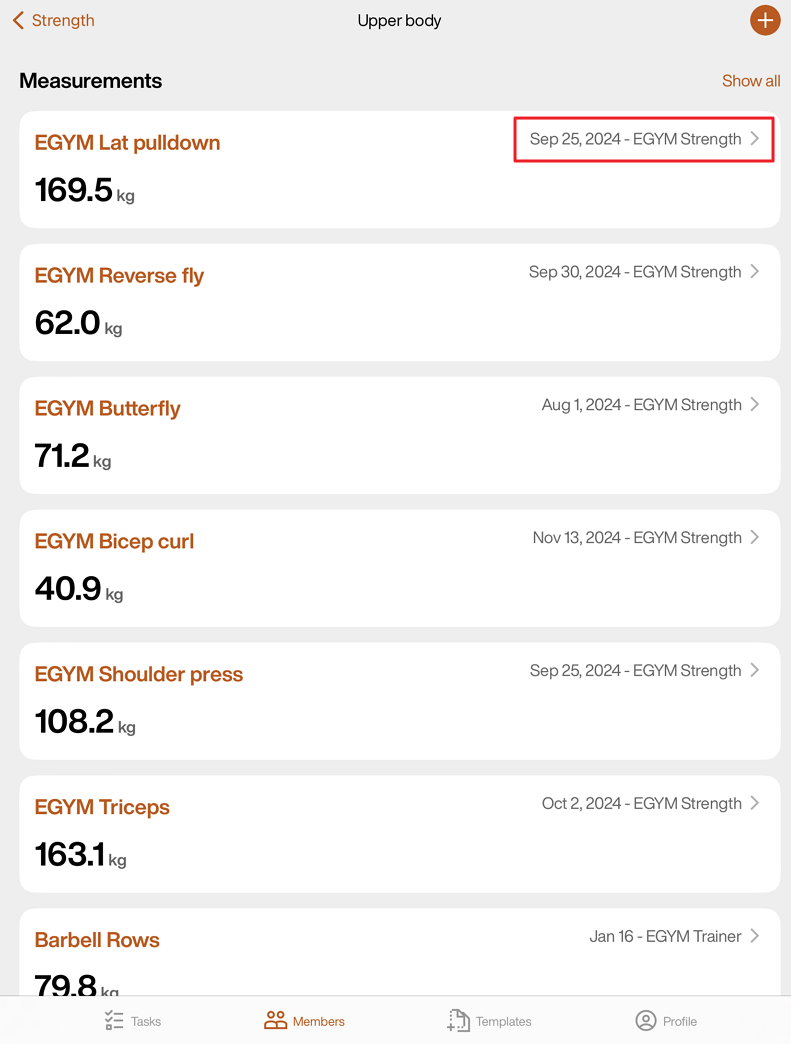Click the Profile person icon
This screenshot has width=791, height=1044.
646,1020
